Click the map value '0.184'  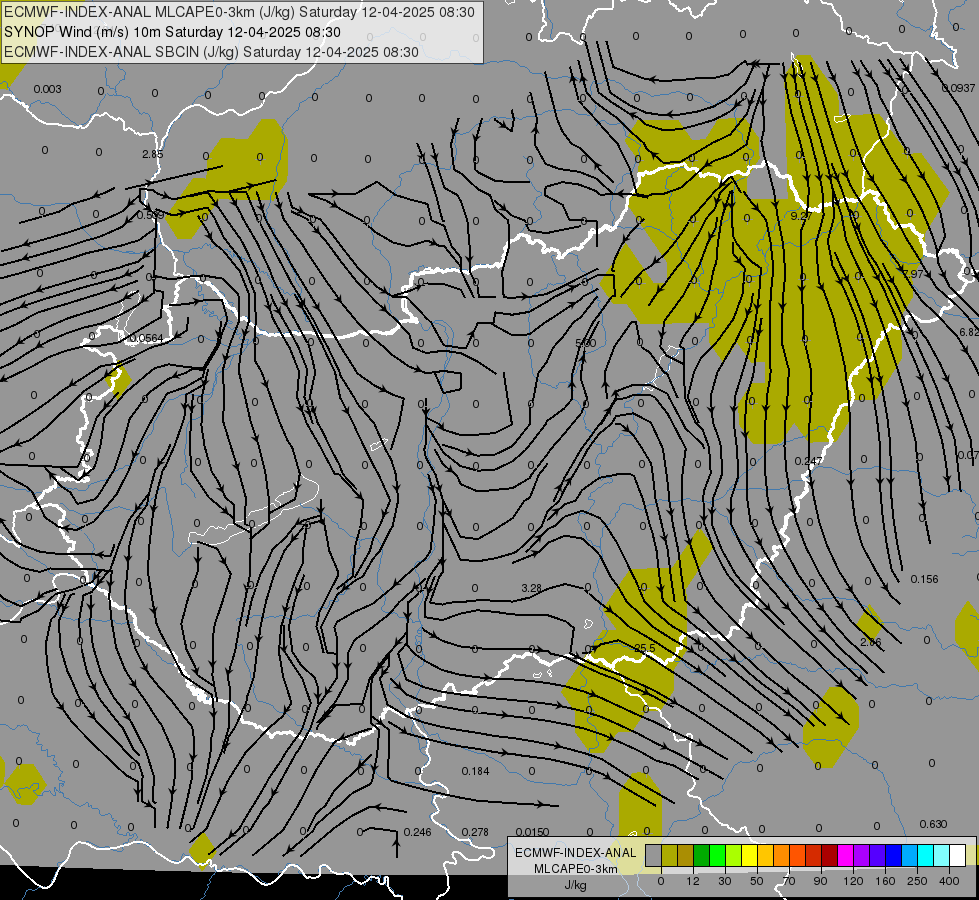tap(475, 771)
